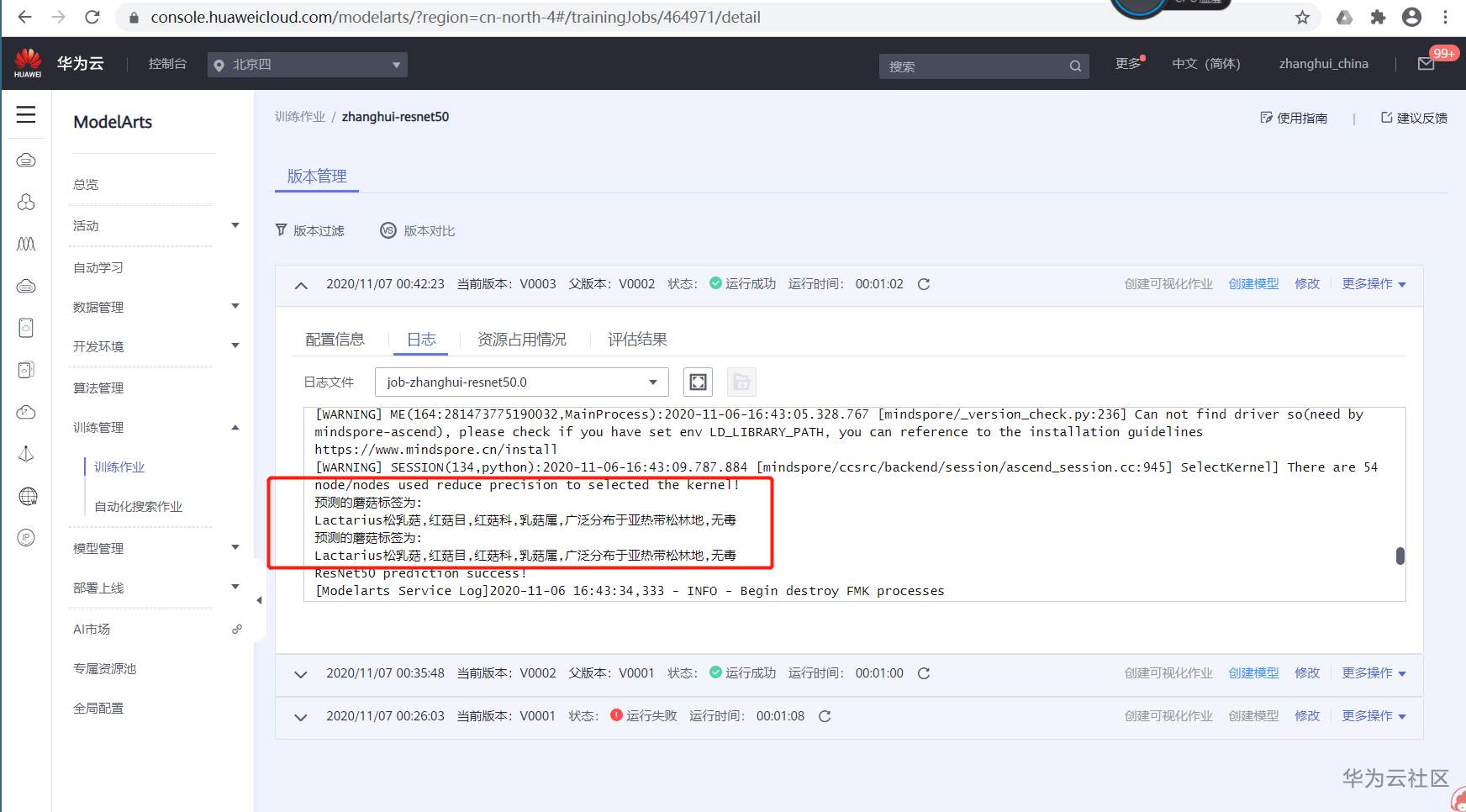
Task: Expand the 部署上线 sidebar menu
Action: pyautogui.click(x=235, y=587)
